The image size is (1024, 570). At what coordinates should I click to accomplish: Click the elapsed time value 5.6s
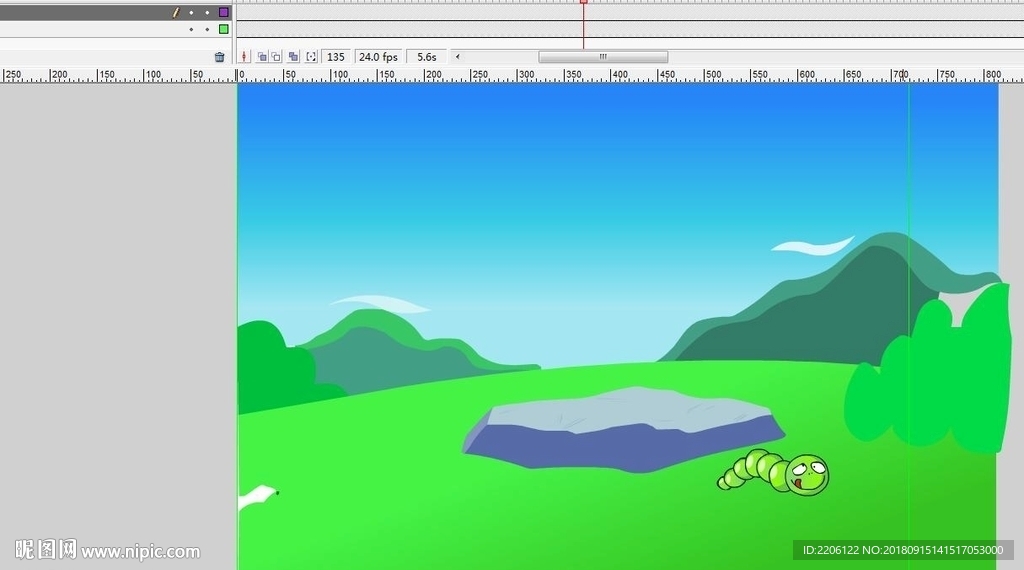click(x=426, y=57)
